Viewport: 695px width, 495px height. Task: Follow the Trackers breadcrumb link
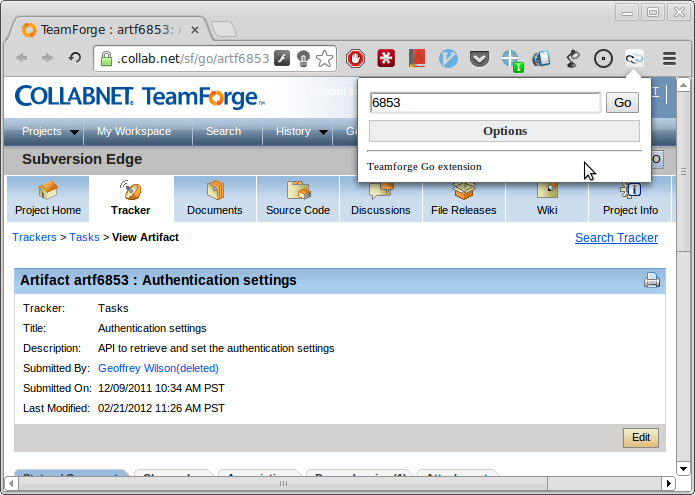(35, 237)
